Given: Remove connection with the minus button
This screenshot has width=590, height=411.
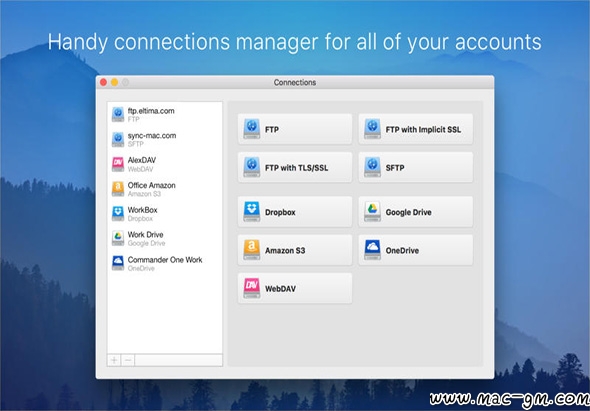Looking at the screenshot, I should [x=128, y=360].
